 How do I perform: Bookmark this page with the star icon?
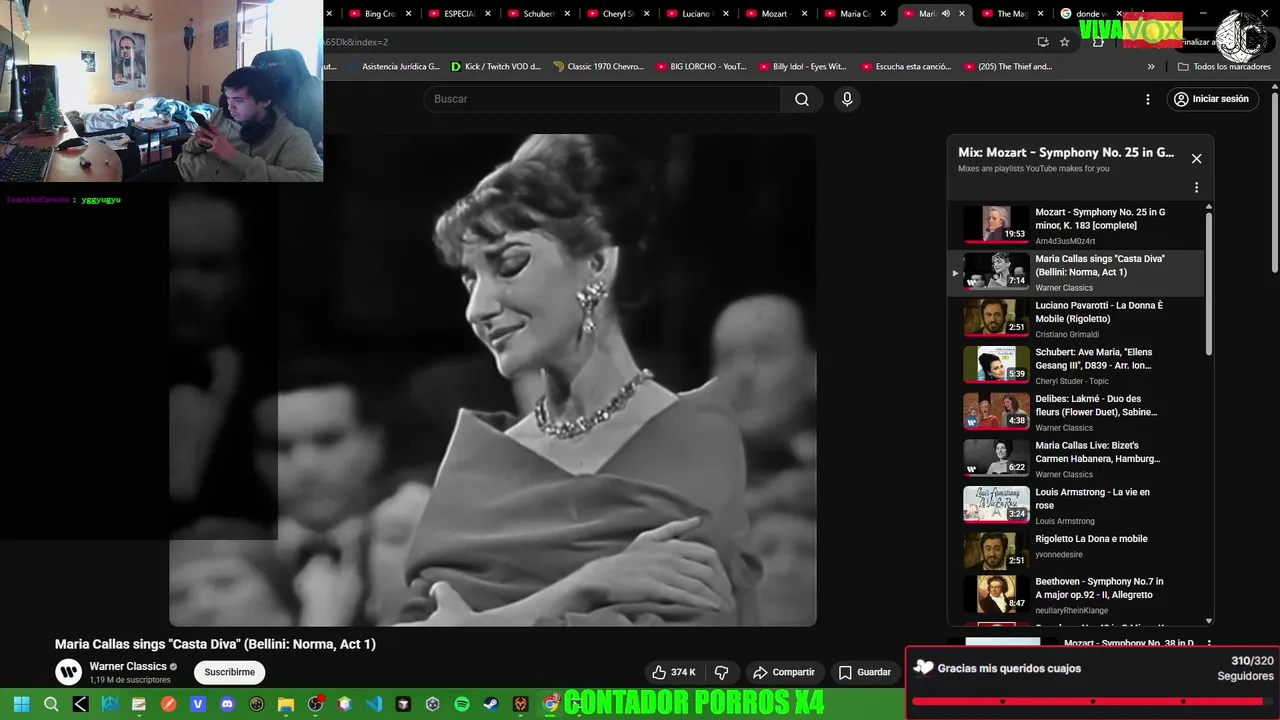click(x=1065, y=42)
